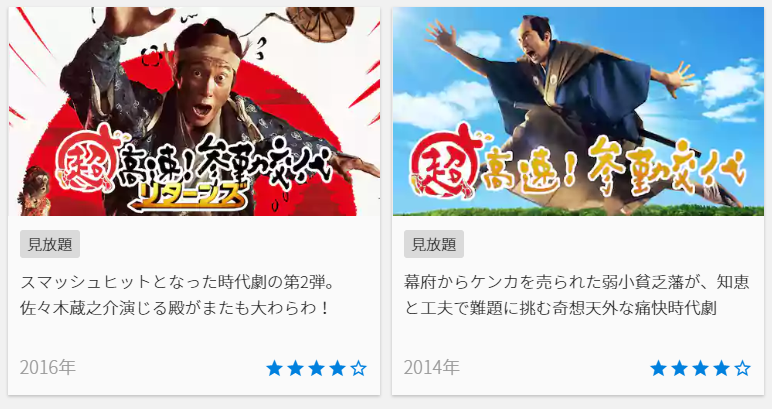
Task: Open description starting with 幕府からケンカを売られた
Action: pos(577,295)
